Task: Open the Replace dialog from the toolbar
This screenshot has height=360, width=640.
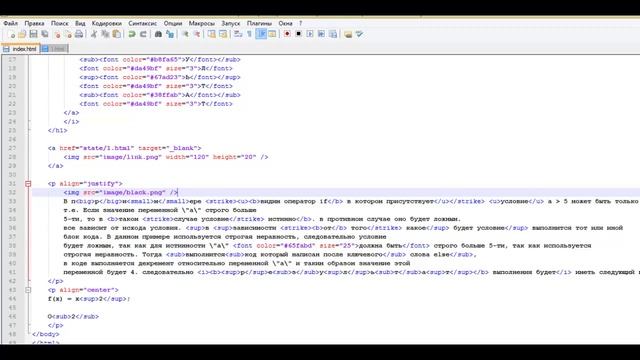Action: point(170,34)
